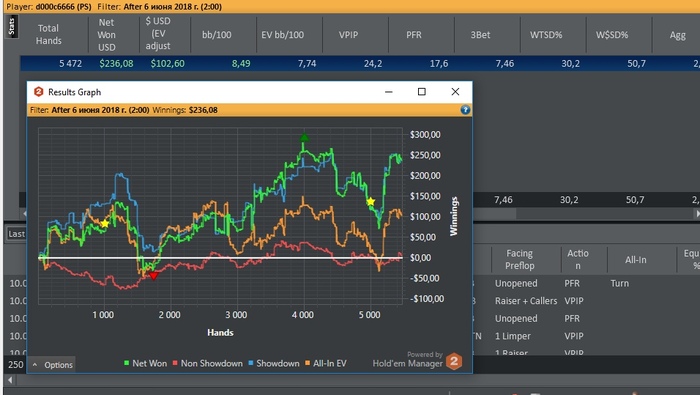Sort by Facing Preflop column header
700x395 pixels.
[519, 259]
